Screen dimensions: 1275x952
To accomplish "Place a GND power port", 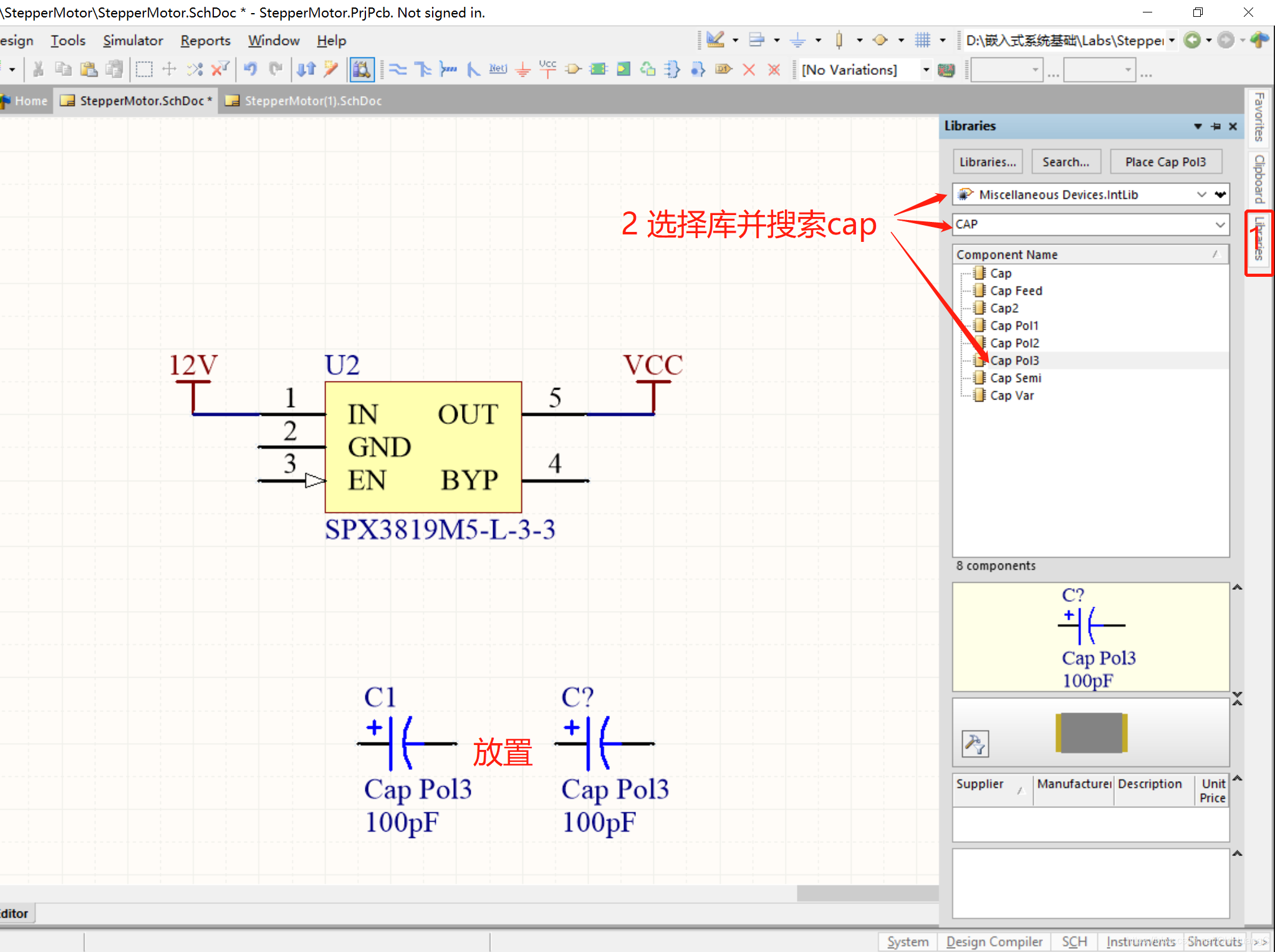I will tap(523, 69).
